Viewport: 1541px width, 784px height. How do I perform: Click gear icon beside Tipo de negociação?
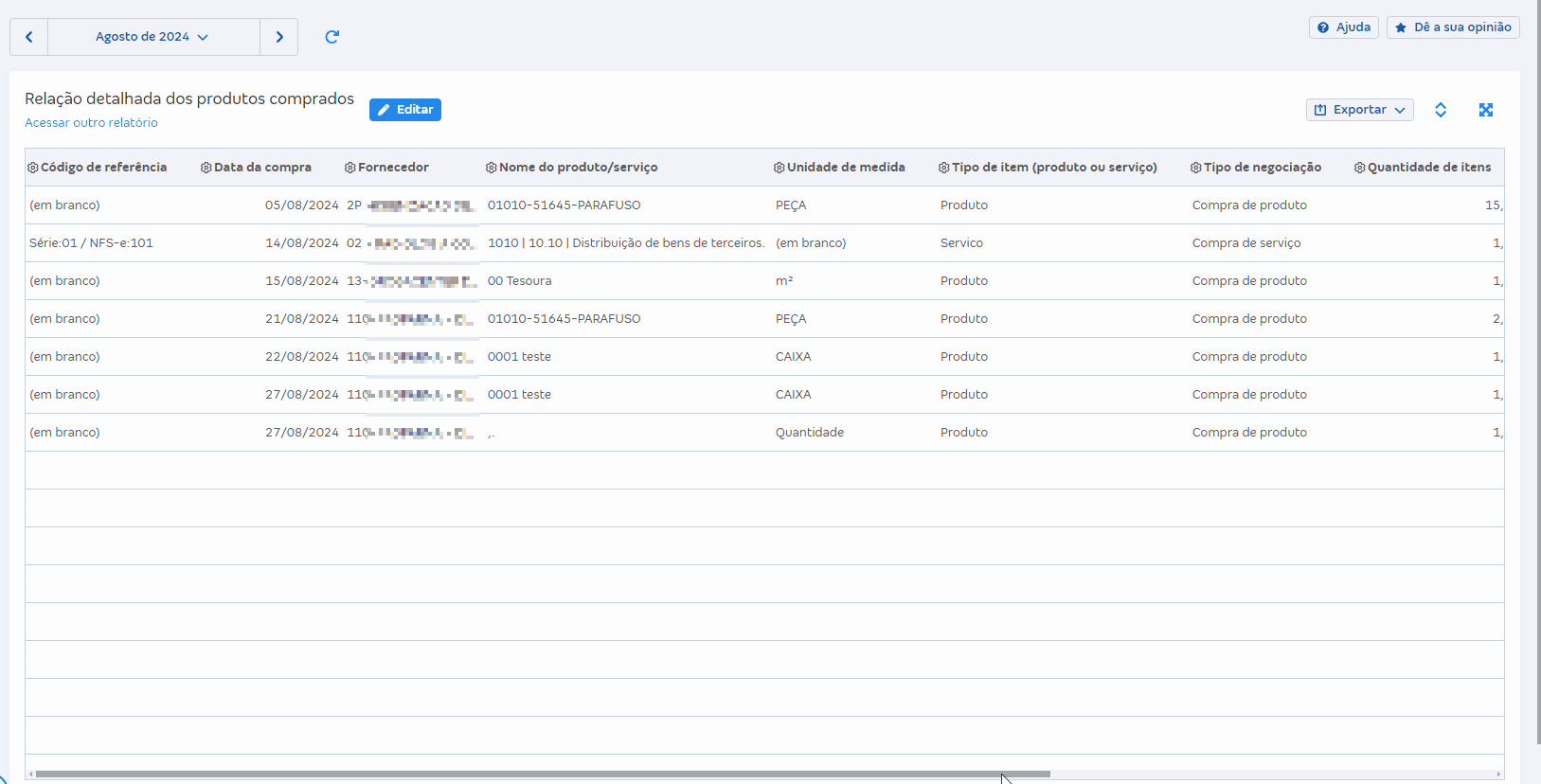click(x=1195, y=168)
